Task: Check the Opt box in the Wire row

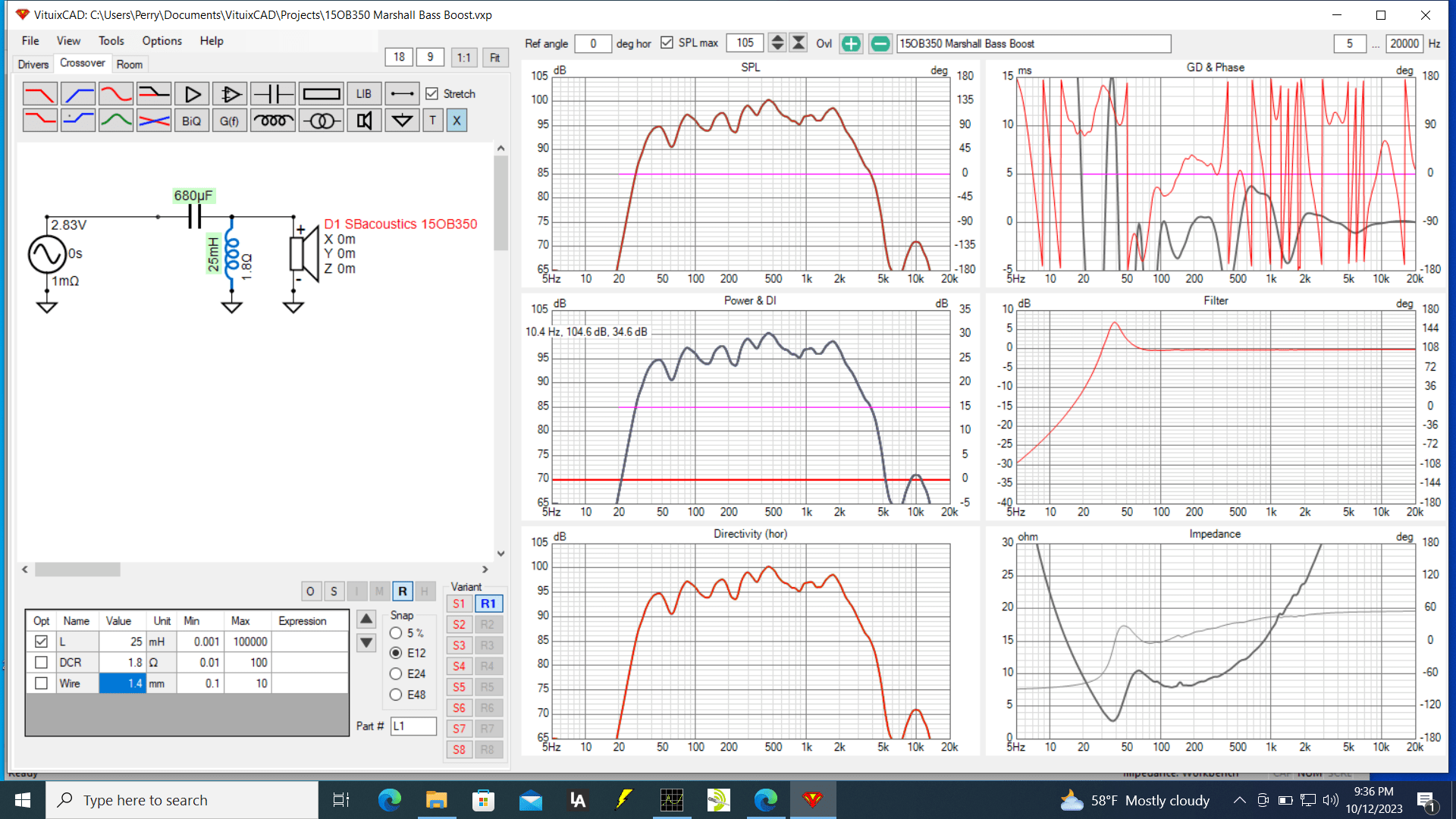Action: click(x=41, y=683)
